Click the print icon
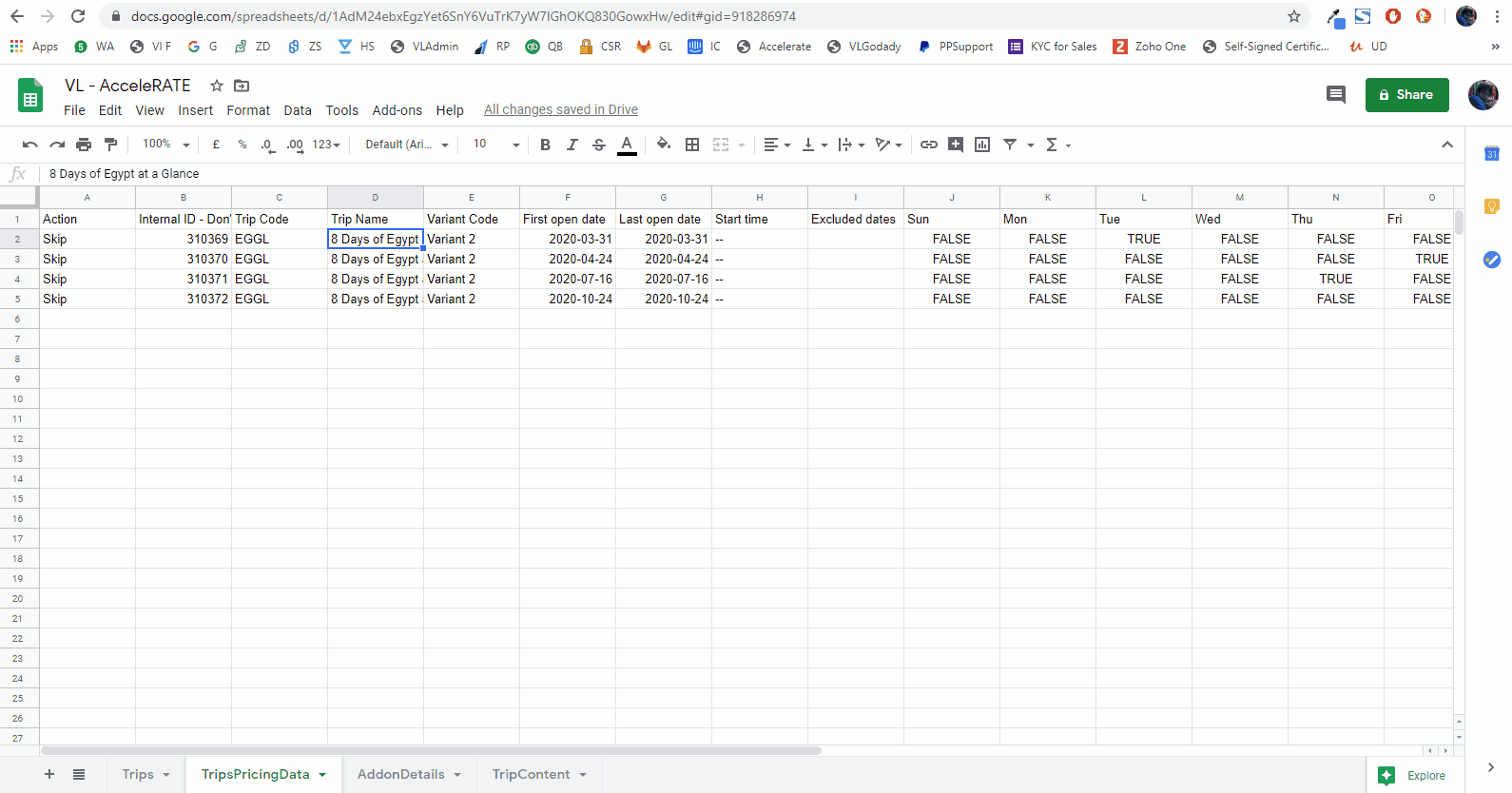This screenshot has height=793, width=1512. coord(84,145)
